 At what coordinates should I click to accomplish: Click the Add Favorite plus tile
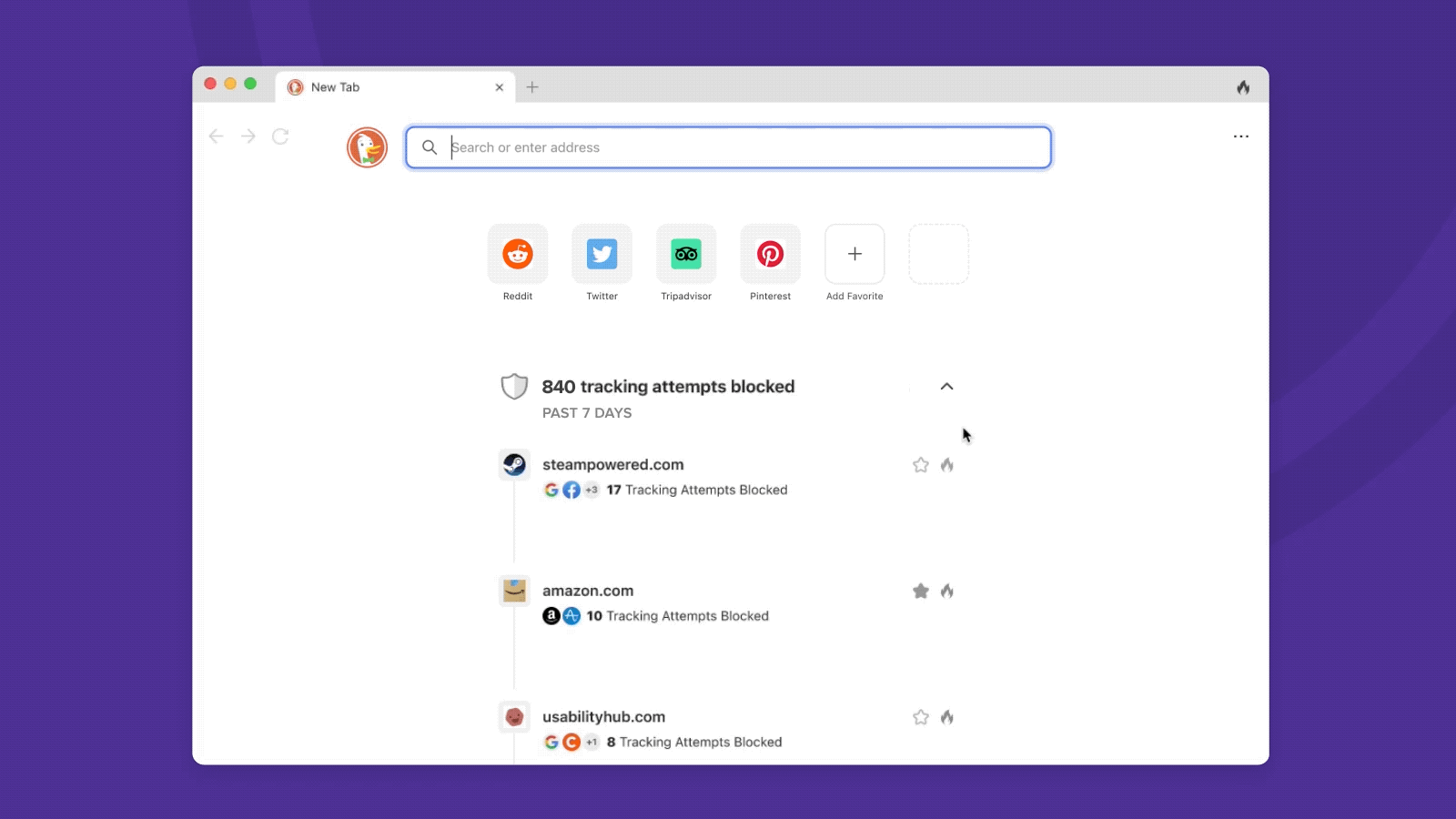coord(854,254)
